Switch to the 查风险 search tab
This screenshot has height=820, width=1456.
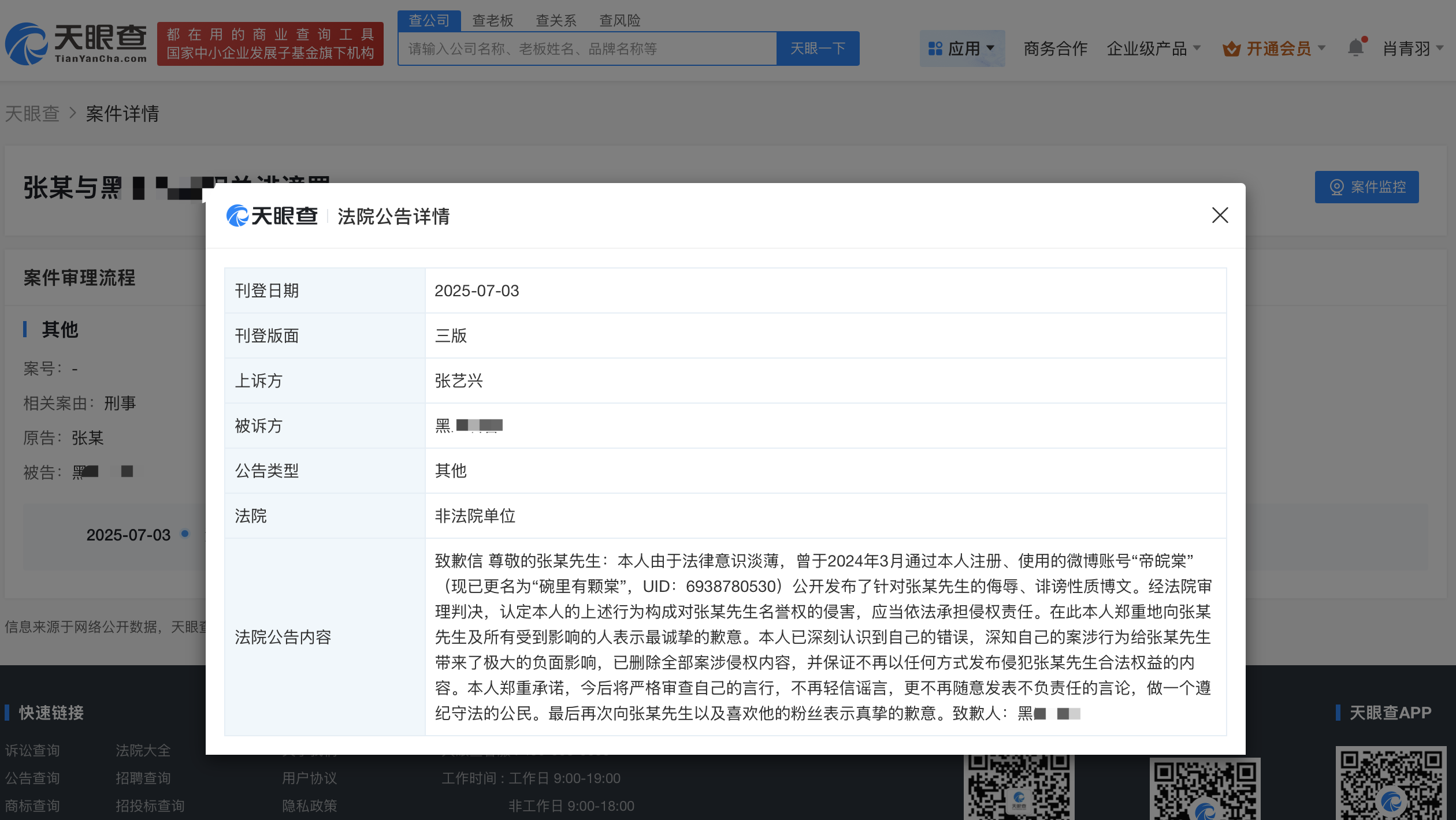619,20
